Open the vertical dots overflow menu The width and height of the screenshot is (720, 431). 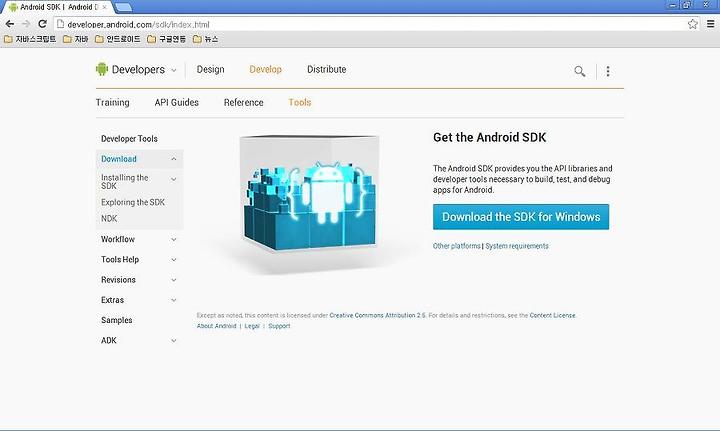coord(608,71)
